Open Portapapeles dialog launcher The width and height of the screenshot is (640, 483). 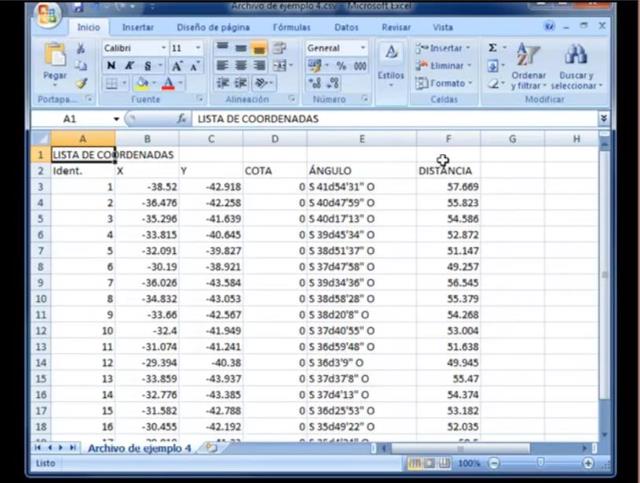89,99
